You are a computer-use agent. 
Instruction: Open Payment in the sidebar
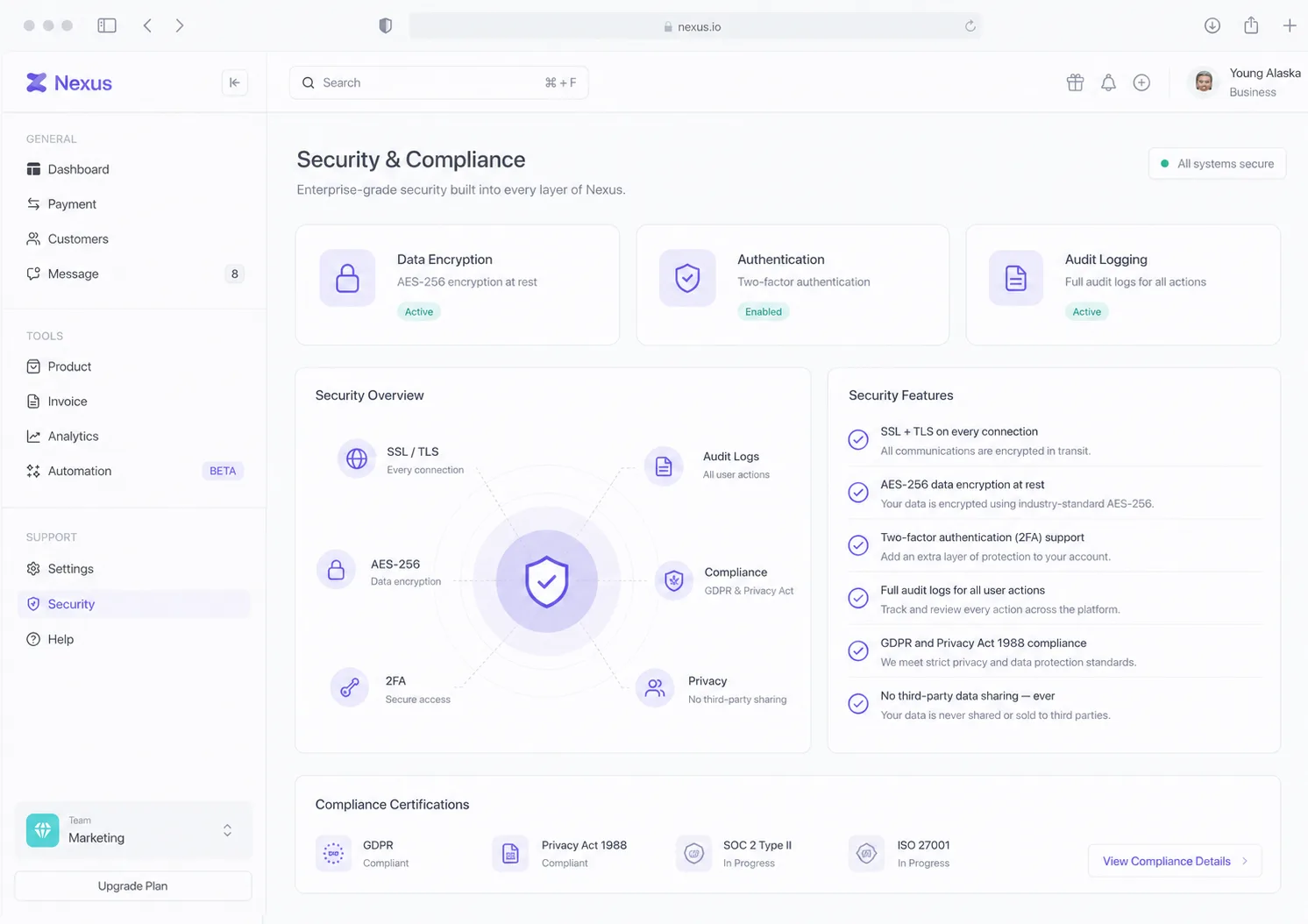pyautogui.click(x=134, y=204)
